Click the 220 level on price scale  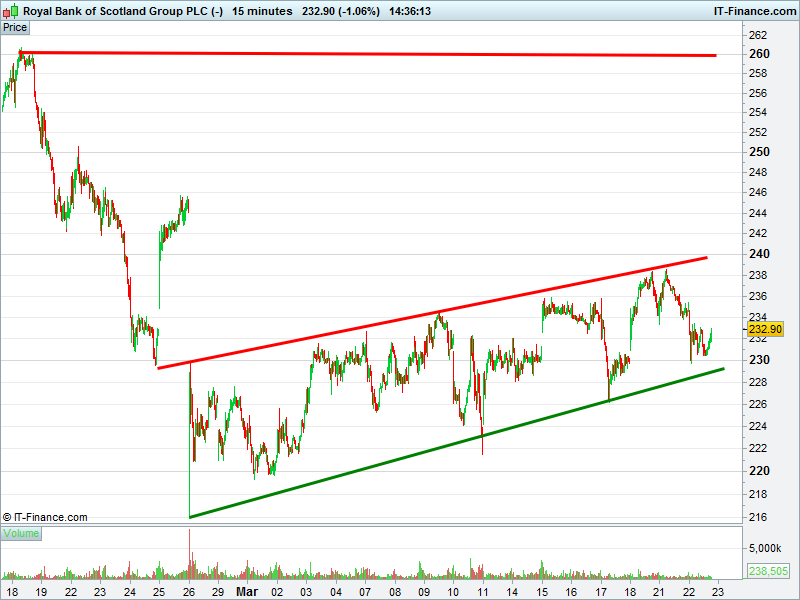[x=759, y=471]
